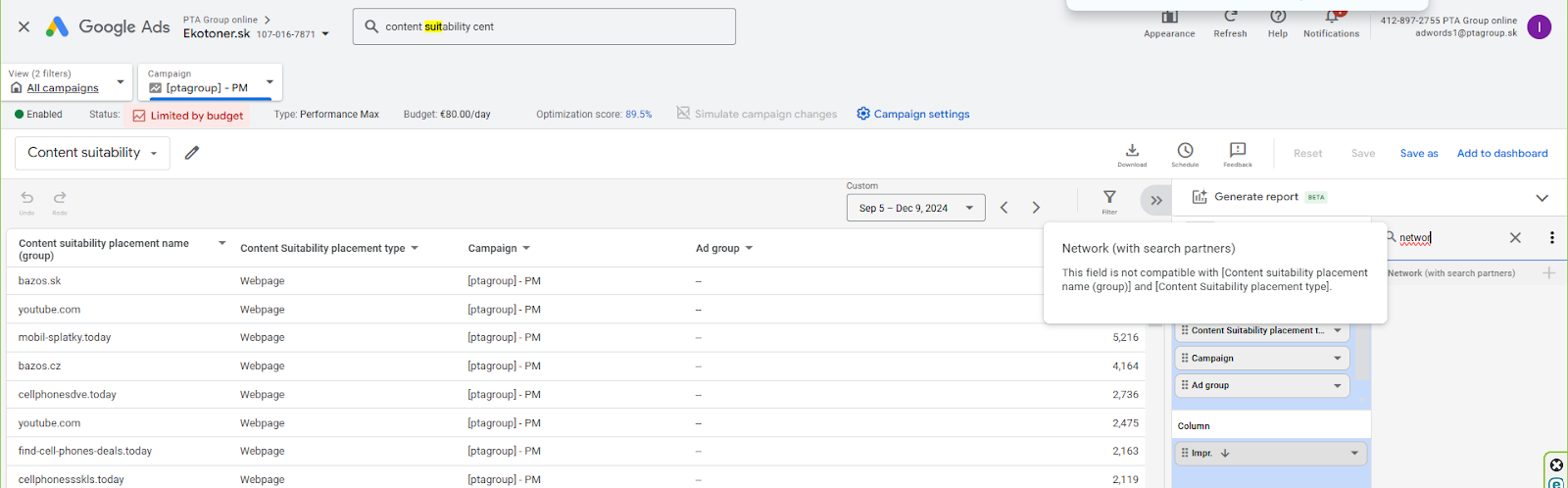Click the Limited by budget status

point(187,116)
